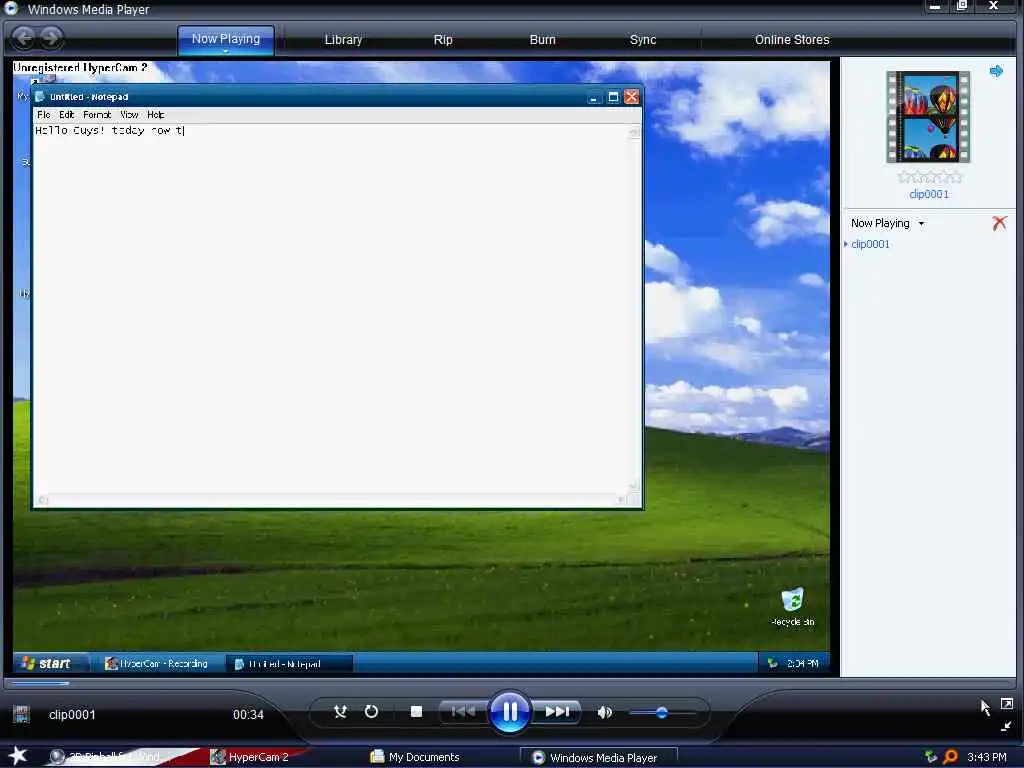Screen dimensions: 1024x768
Task: Close the list pane with red X
Action: pyautogui.click(x=999, y=223)
